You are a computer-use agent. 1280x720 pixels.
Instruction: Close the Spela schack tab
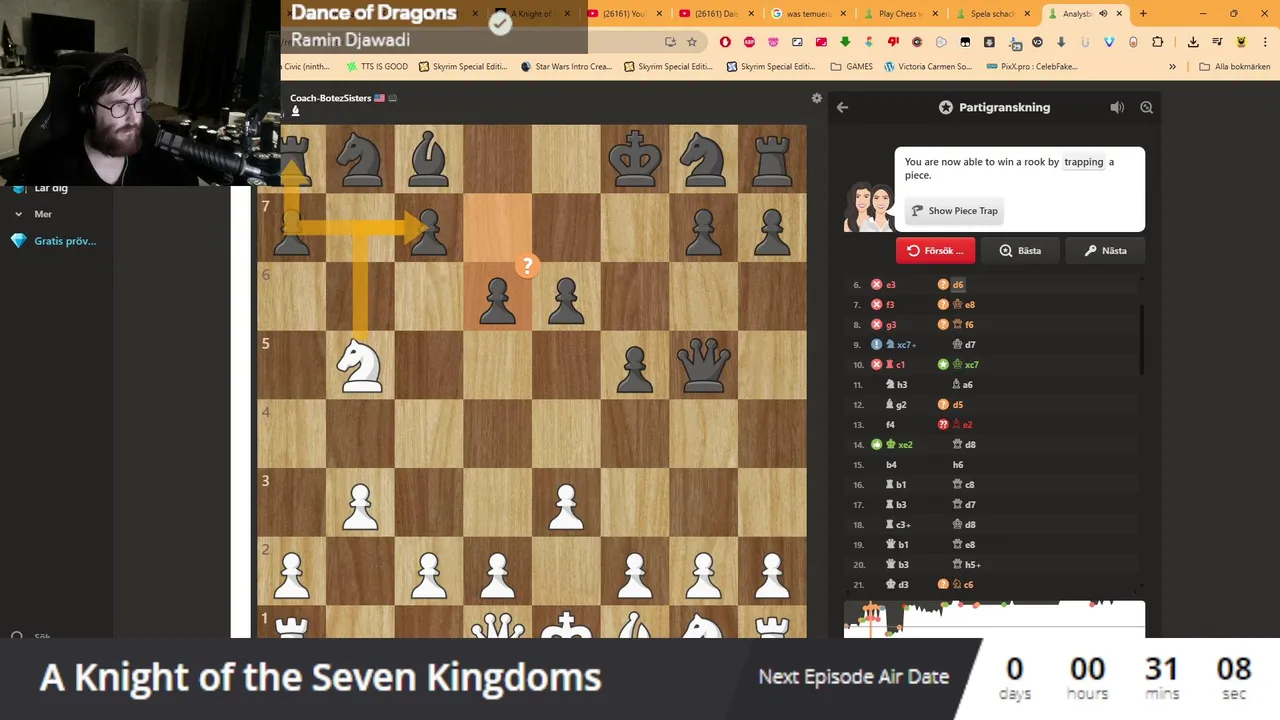(1027, 14)
